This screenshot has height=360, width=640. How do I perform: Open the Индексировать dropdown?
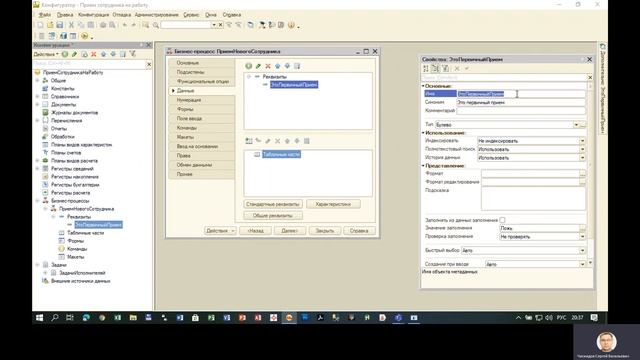pyautogui.click(x=582, y=141)
